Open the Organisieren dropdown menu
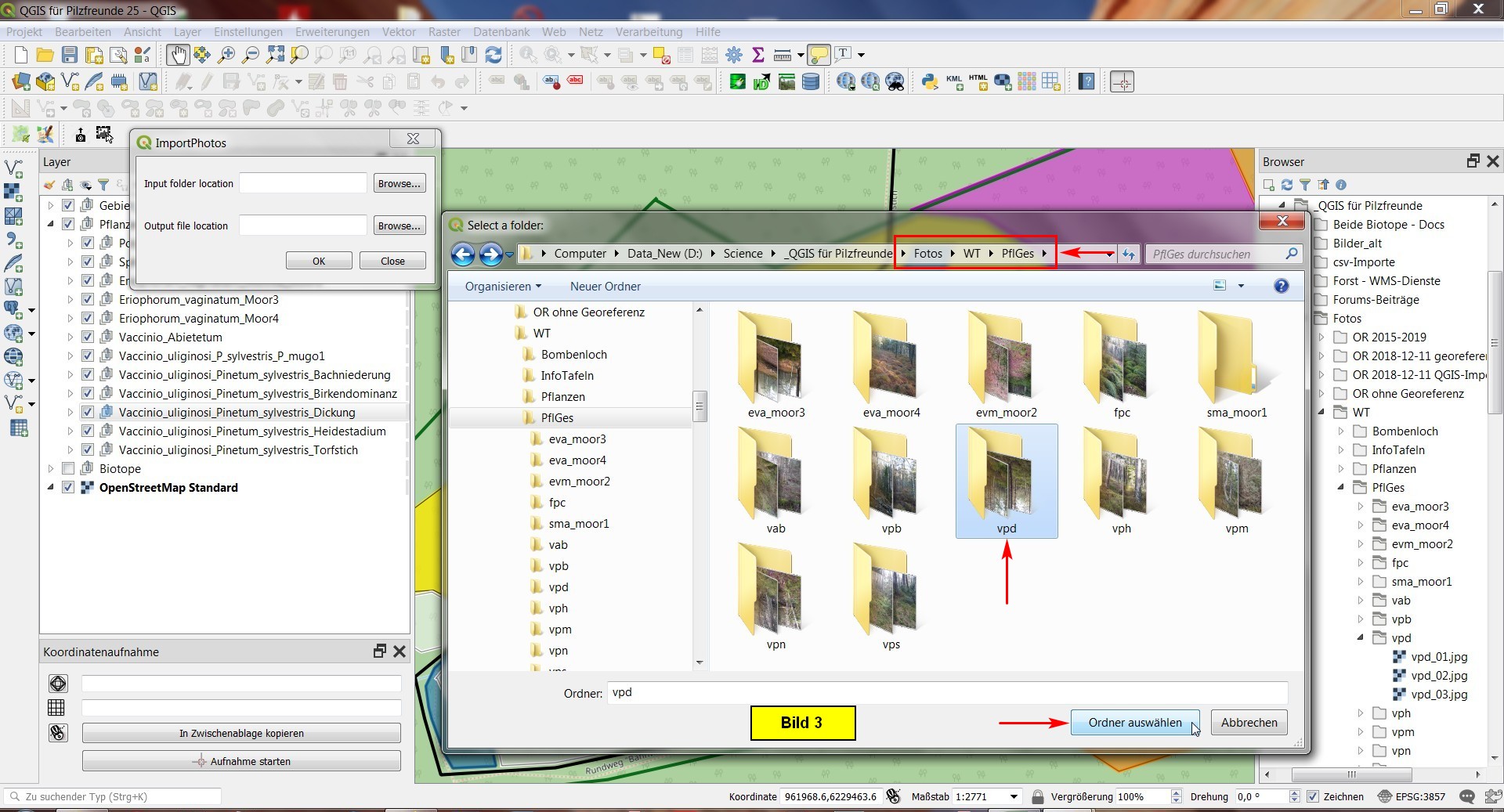1504x812 pixels. click(503, 287)
